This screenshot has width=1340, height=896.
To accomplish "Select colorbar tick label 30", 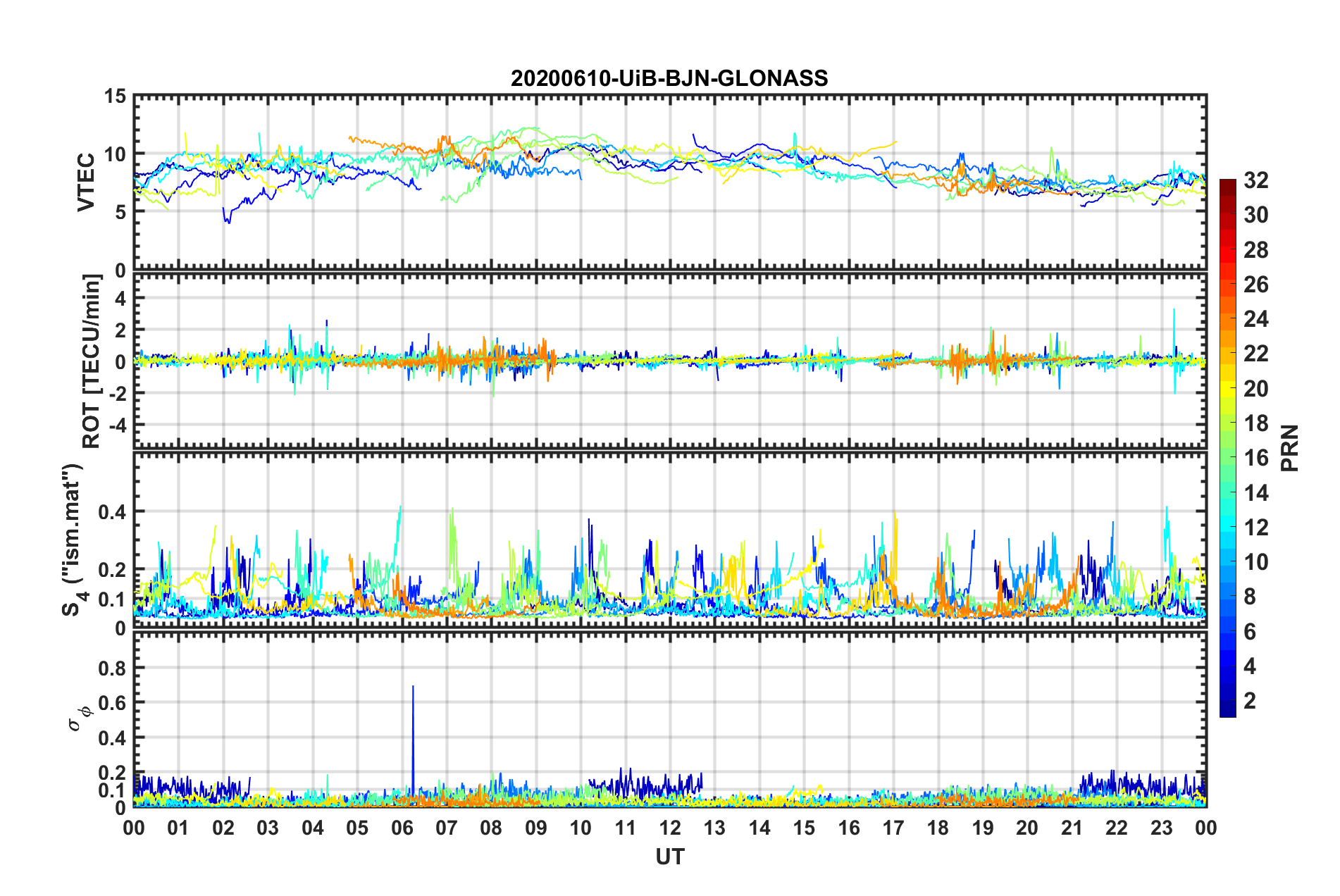I will 1255,215.
